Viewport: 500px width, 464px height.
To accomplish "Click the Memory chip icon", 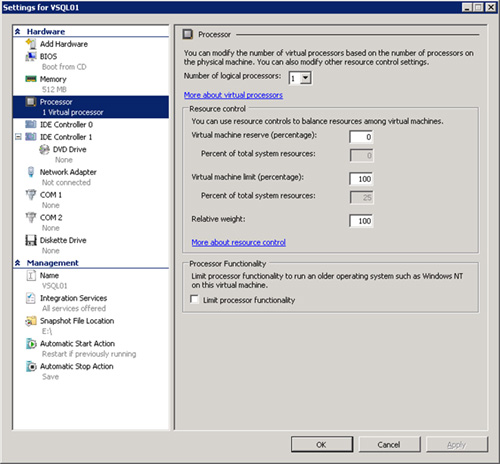I will point(31,79).
